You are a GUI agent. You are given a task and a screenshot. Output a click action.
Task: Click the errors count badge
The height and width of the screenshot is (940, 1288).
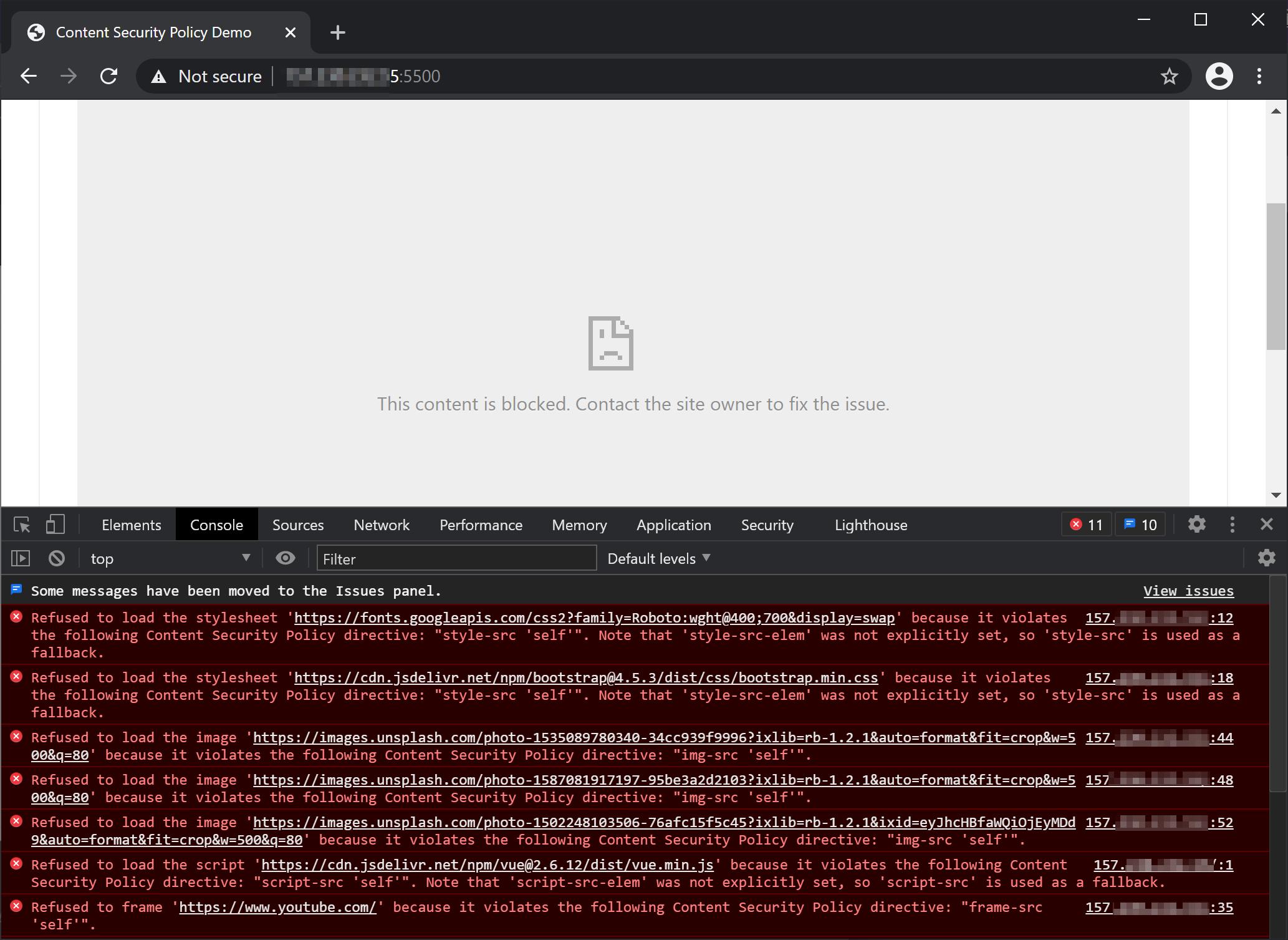[x=1086, y=524]
